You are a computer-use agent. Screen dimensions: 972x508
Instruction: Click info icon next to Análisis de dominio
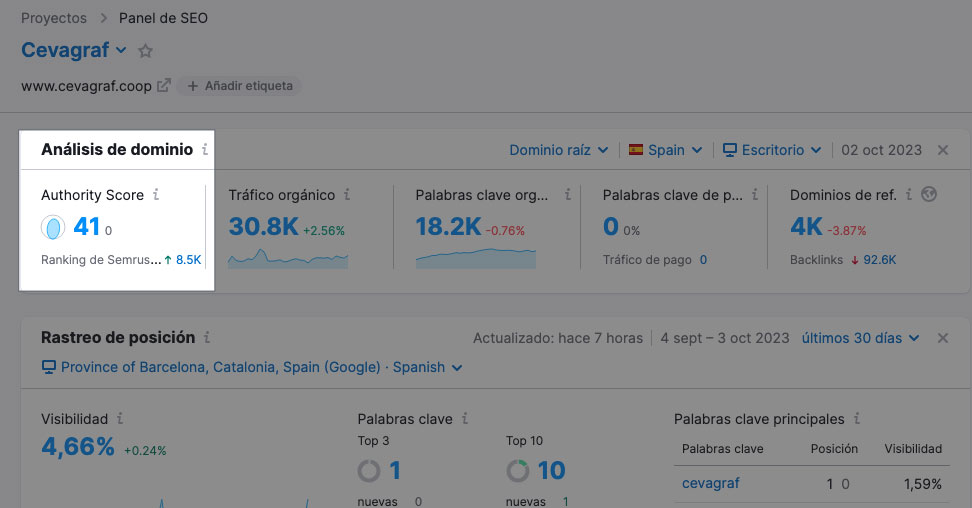[205, 150]
